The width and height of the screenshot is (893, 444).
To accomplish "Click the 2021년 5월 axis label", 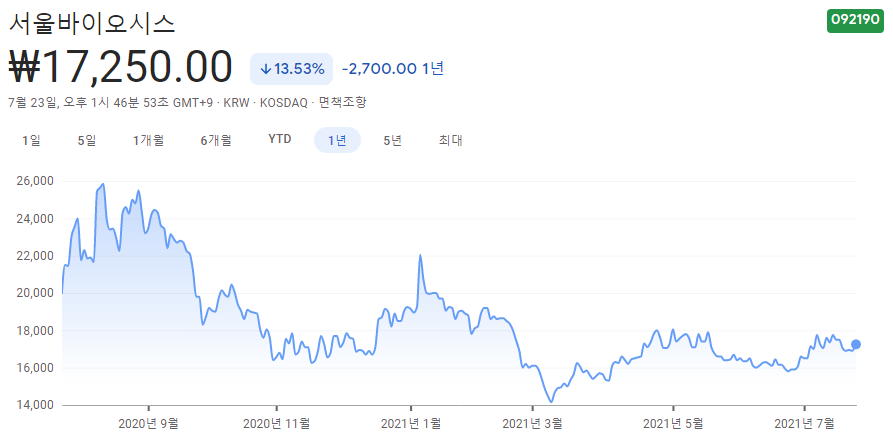I will [673, 423].
